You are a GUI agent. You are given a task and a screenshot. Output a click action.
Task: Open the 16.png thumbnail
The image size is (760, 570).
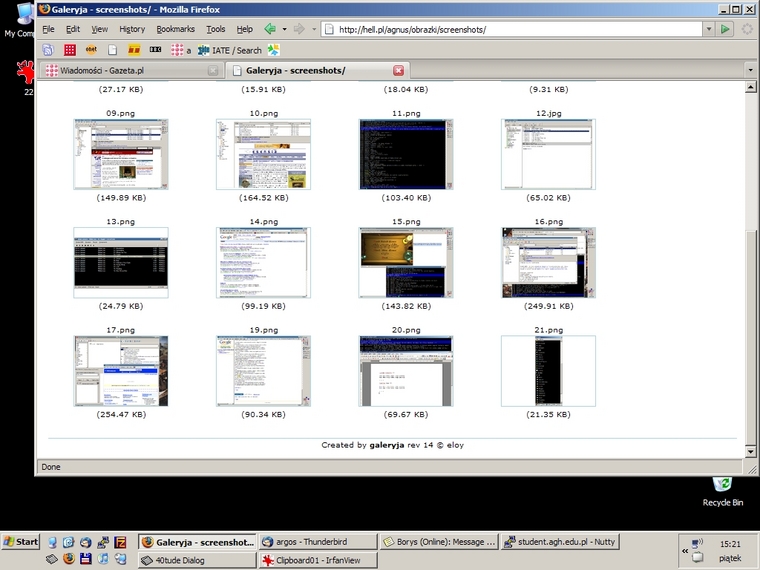pyautogui.click(x=548, y=262)
